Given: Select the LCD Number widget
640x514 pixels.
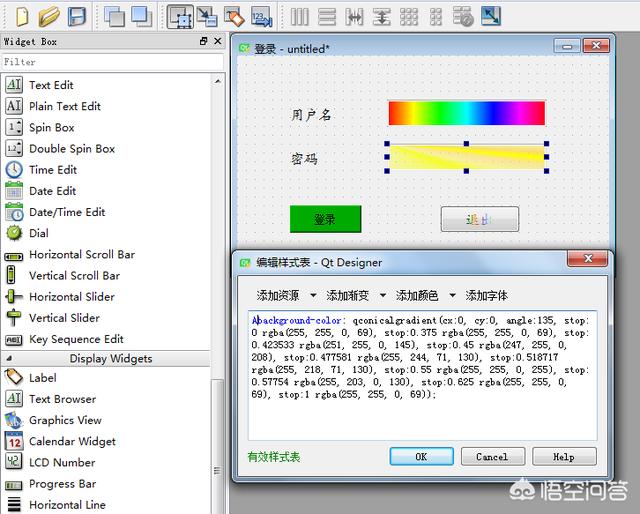Looking at the screenshot, I should pos(62,463).
